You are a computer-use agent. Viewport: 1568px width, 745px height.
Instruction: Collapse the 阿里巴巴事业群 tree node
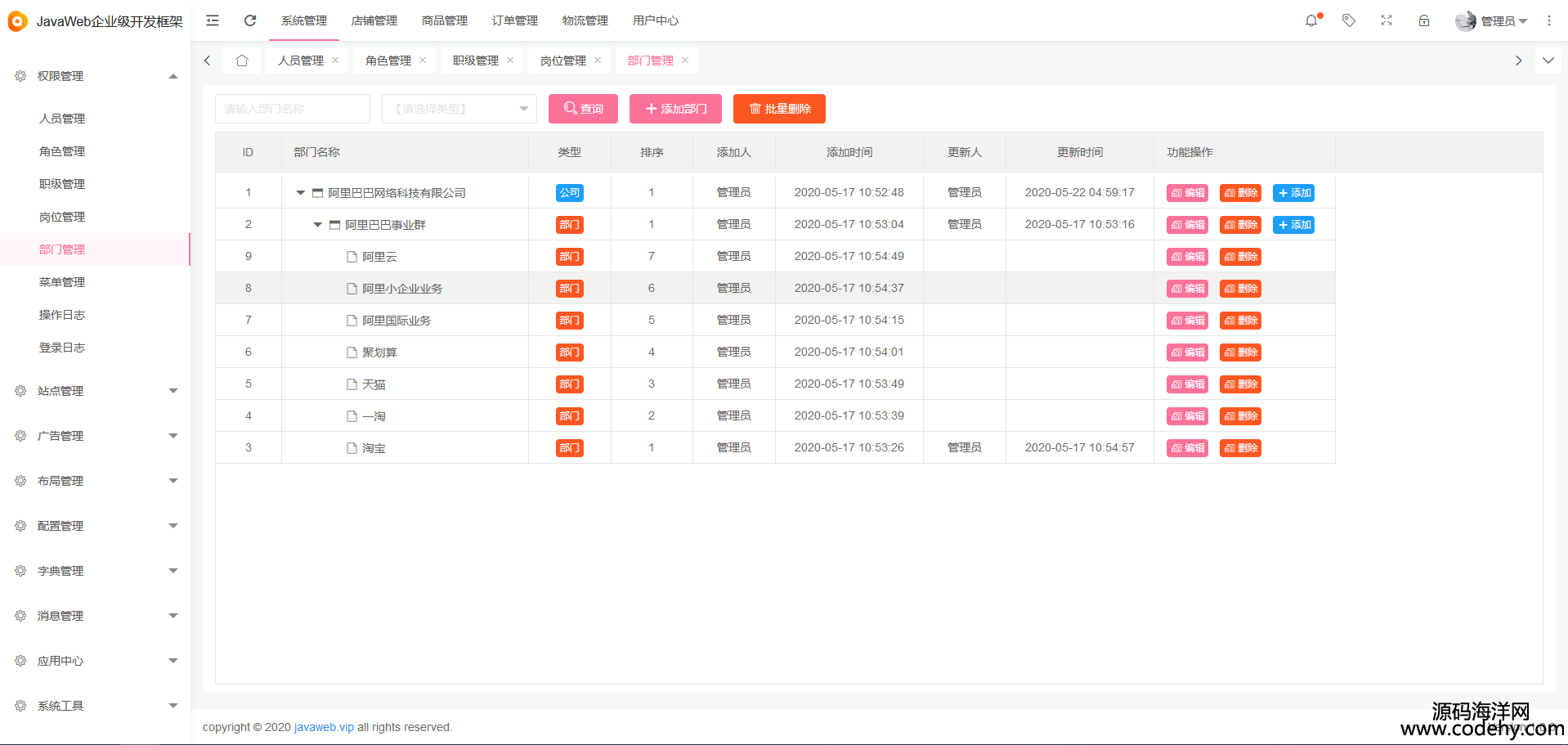[x=317, y=225]
